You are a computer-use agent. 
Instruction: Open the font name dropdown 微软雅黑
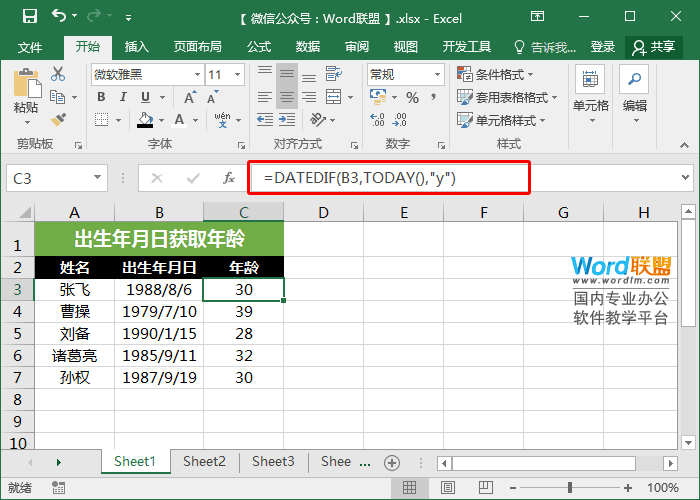(x=197, y=75)
